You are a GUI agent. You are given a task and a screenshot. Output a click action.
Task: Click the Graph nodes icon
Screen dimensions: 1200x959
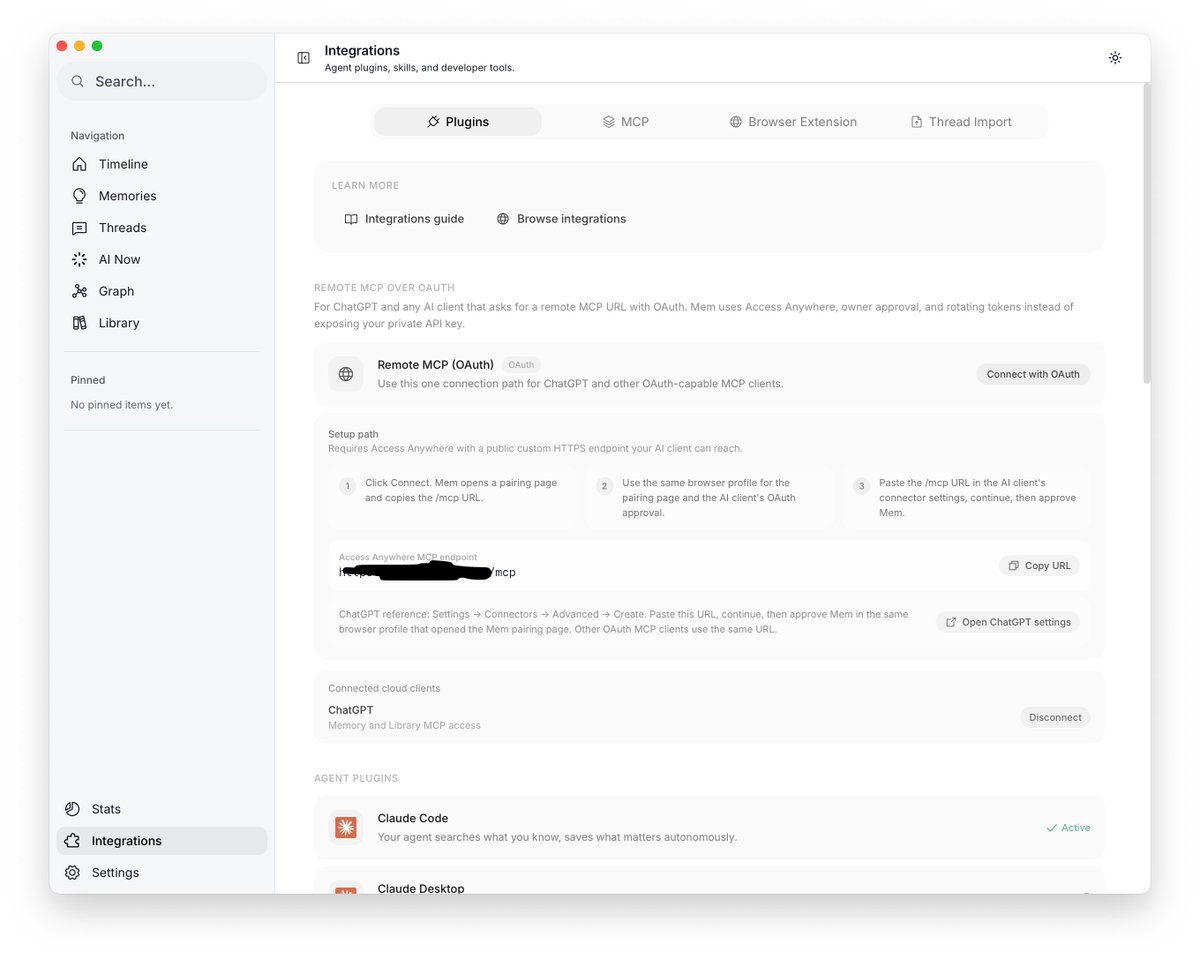pos(80,291)
